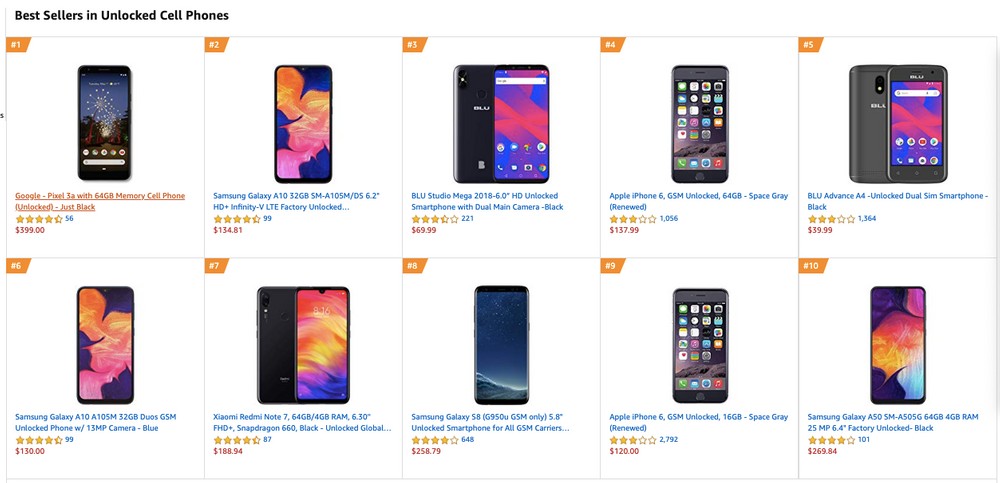Click the BLU Advance A4 title link
The image size is (1000, 483).
896,201
